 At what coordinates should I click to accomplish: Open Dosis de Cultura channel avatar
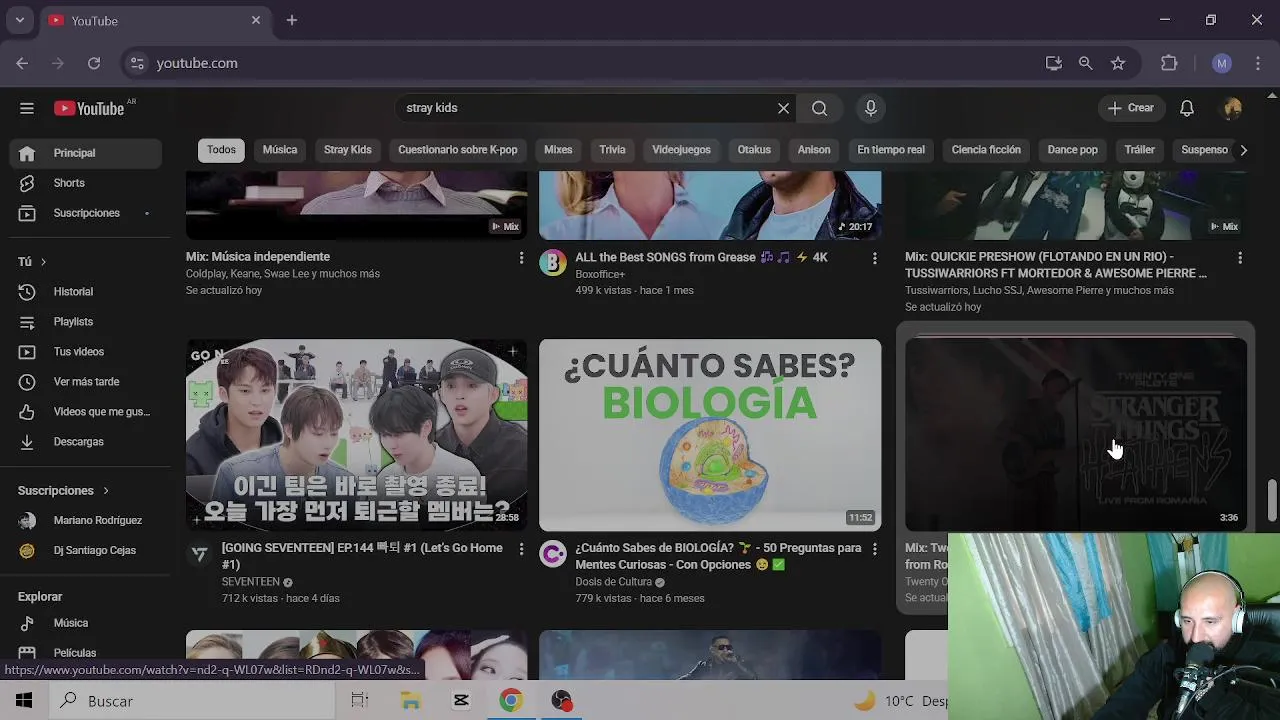553,554
